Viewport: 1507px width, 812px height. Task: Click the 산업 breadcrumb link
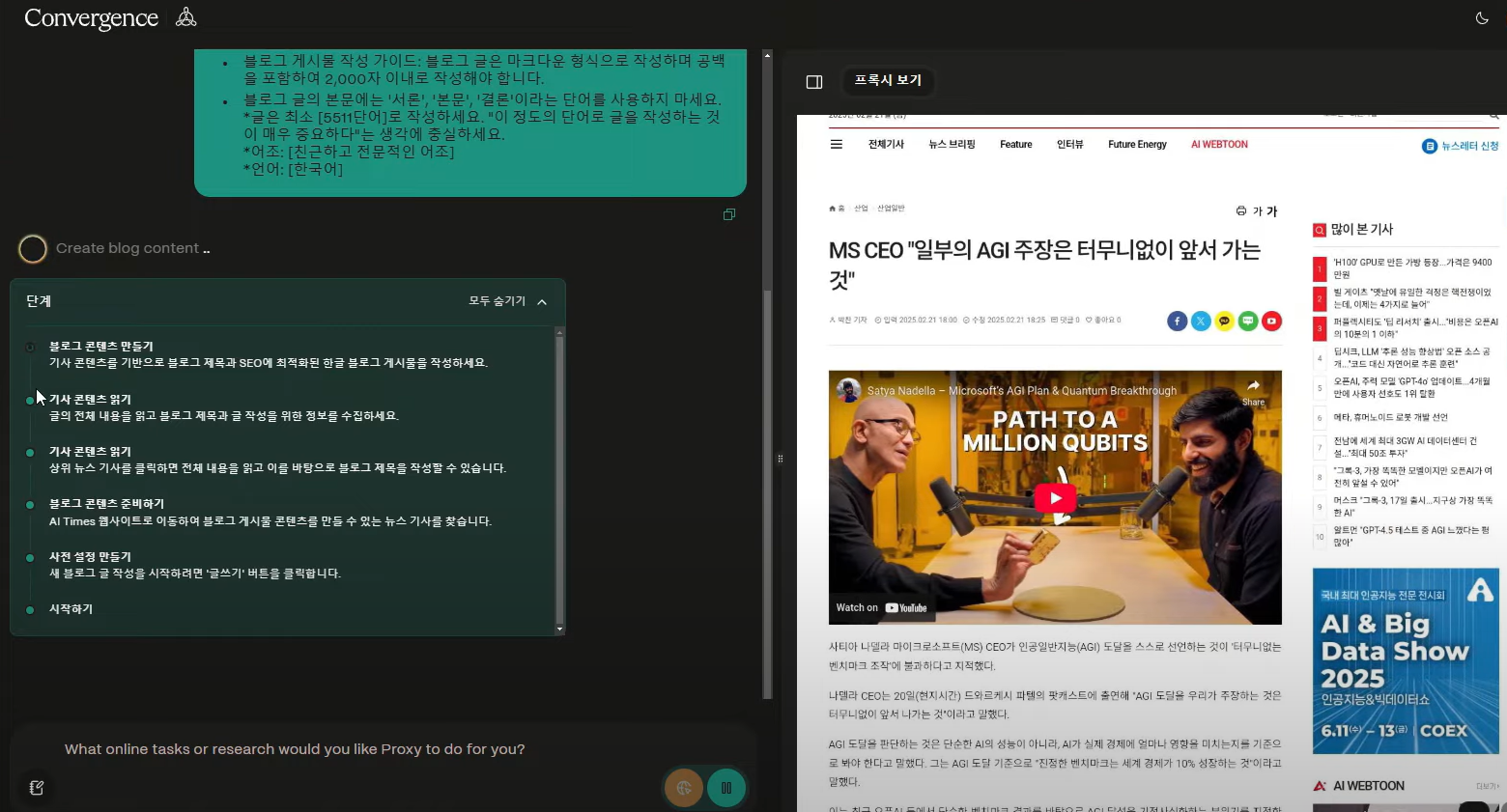point(861,209)
